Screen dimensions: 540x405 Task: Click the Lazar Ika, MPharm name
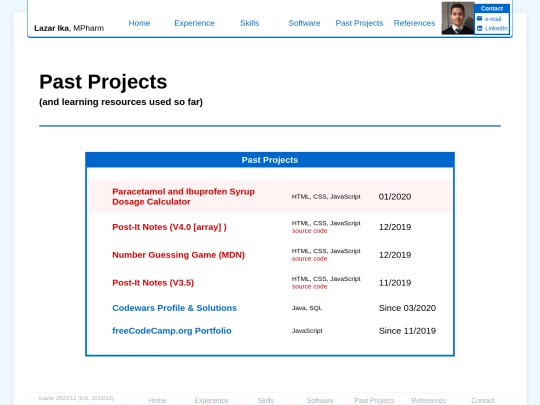point(69,28)
